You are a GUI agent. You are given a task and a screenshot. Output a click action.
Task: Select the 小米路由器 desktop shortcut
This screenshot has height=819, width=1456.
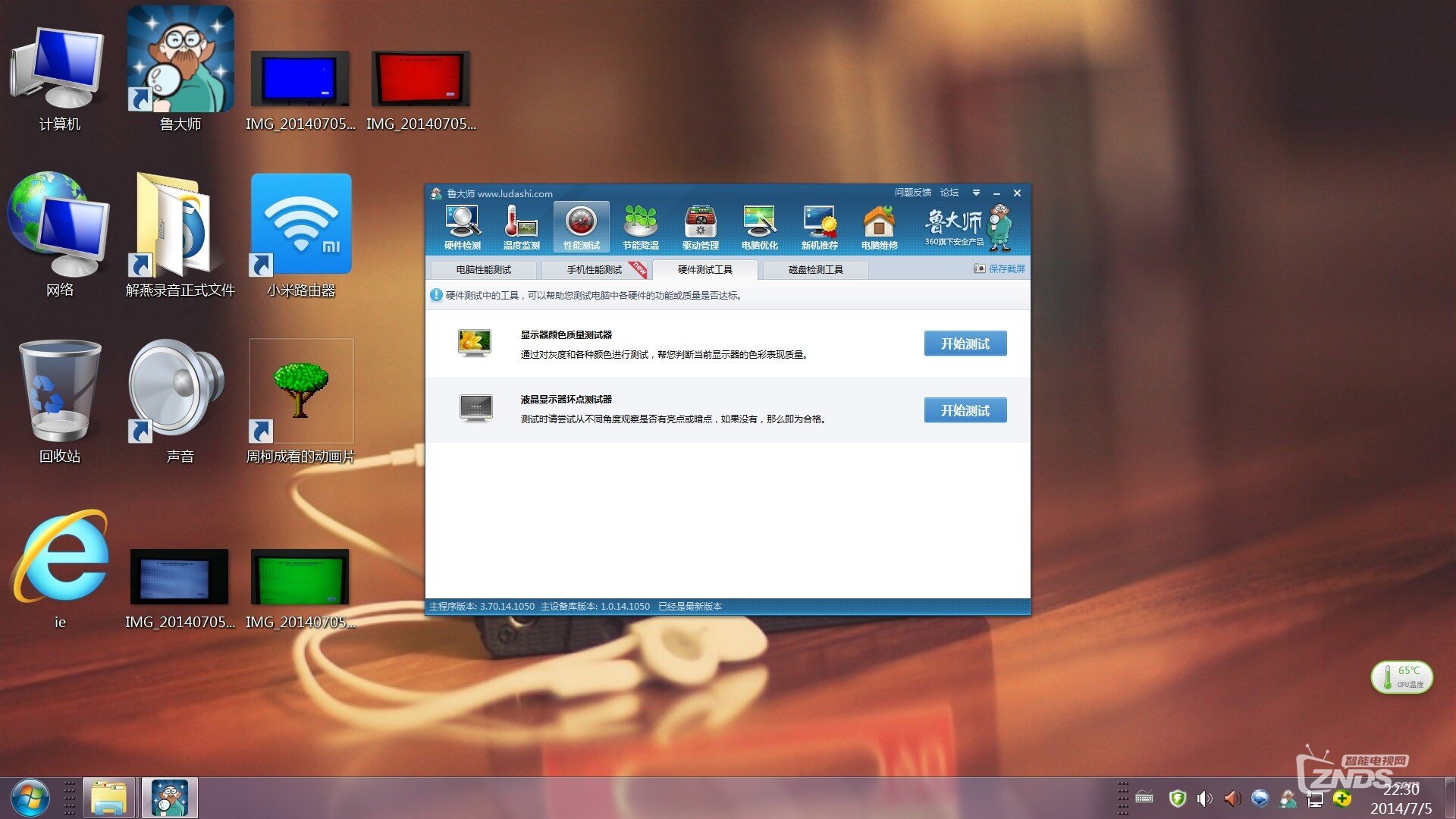click(301, 235)
